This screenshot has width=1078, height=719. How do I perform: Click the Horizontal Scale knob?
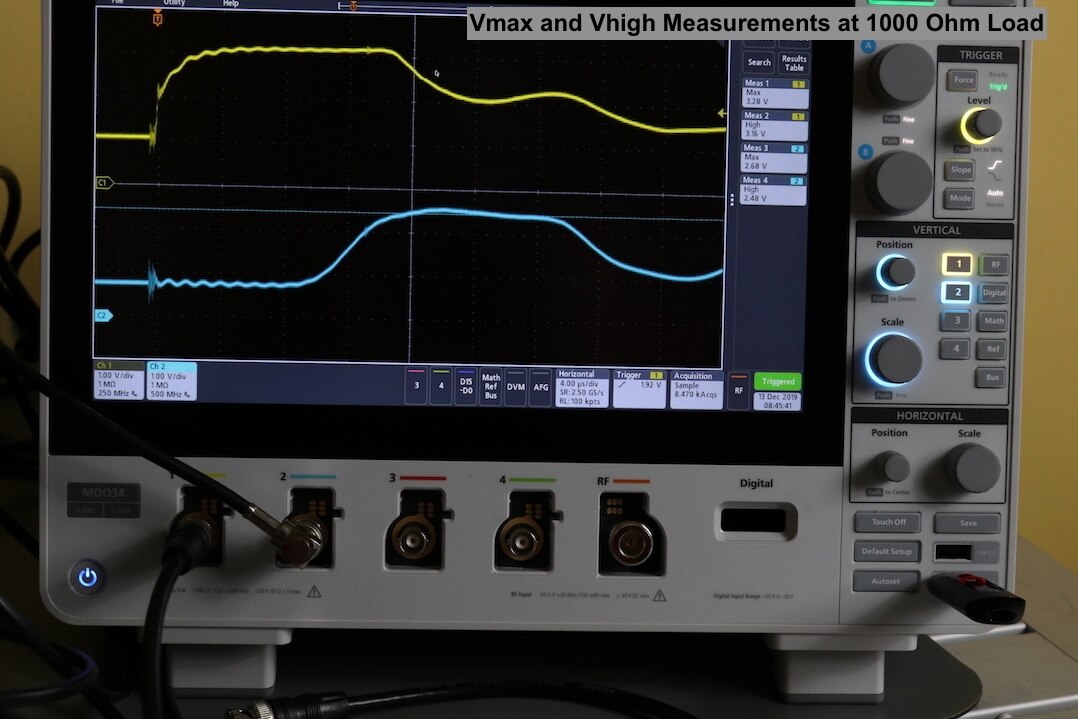pyautogui.click(x=972, y=468)
